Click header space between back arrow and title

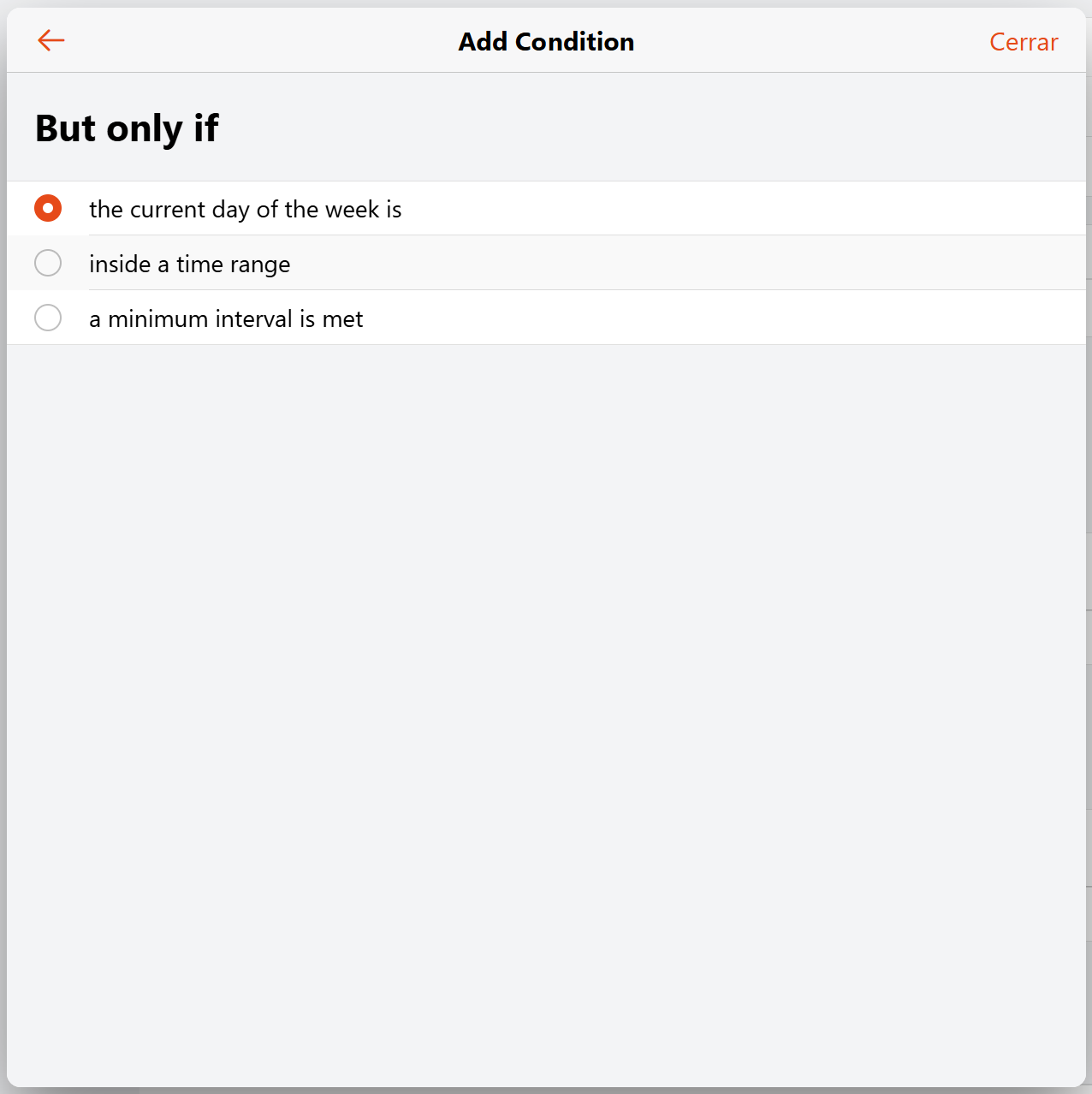coord(257,41)
